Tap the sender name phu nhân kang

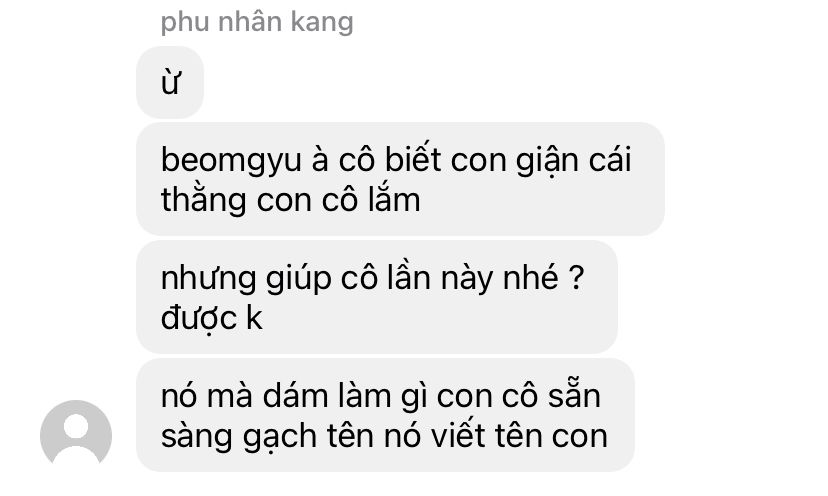click(x=257, y=23)
